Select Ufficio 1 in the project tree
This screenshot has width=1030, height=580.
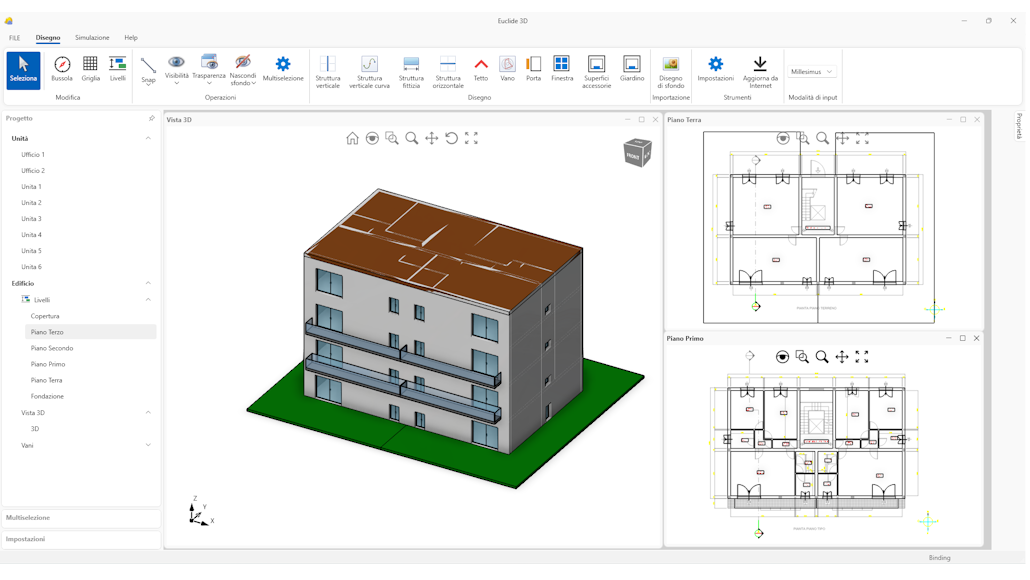(33, 155)
